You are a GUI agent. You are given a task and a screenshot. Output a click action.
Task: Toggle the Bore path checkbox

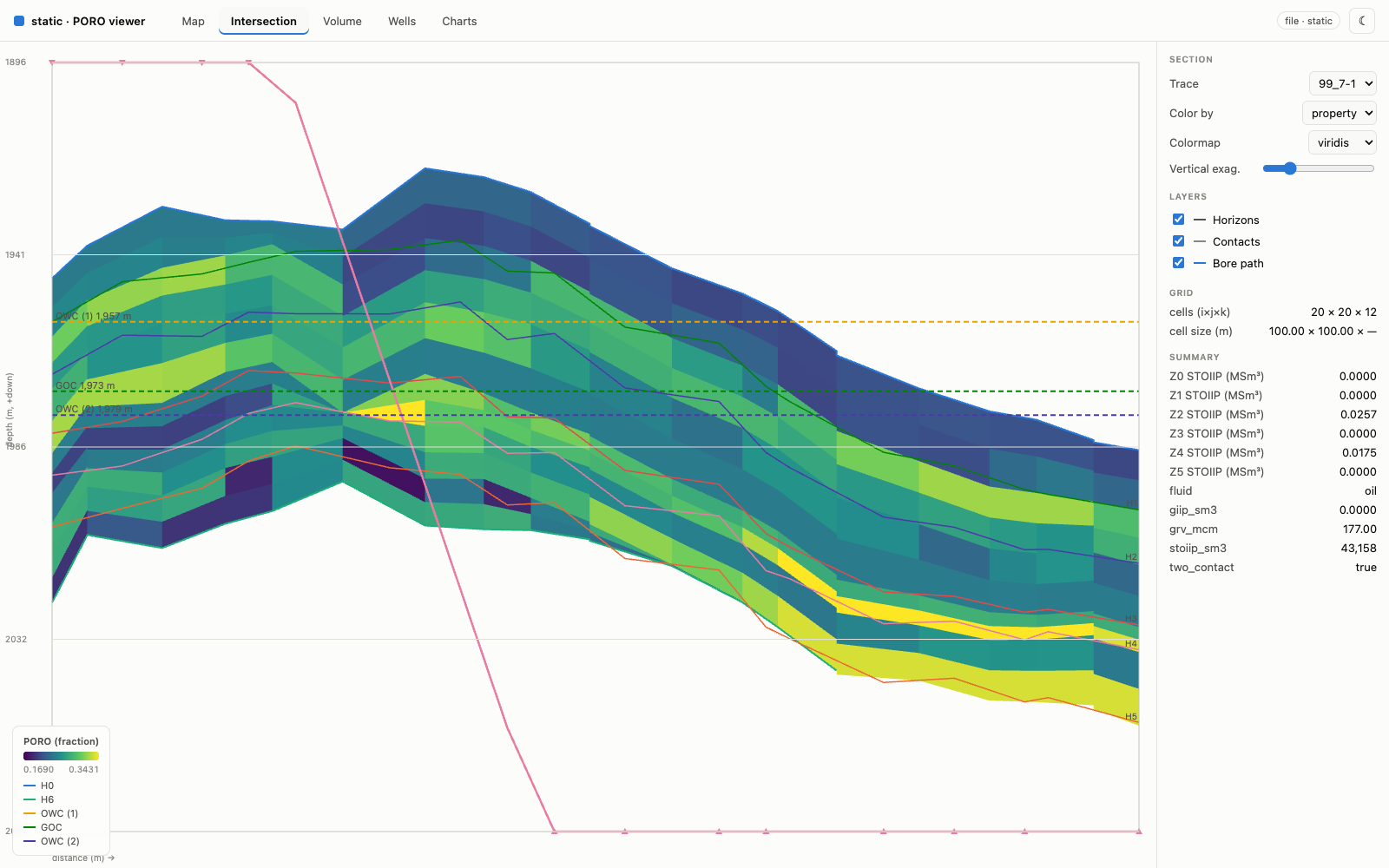coord(1178,263)
